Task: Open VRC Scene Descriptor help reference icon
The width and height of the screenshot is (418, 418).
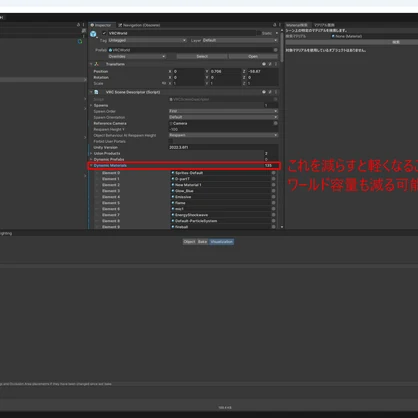Action: (264, 92)
